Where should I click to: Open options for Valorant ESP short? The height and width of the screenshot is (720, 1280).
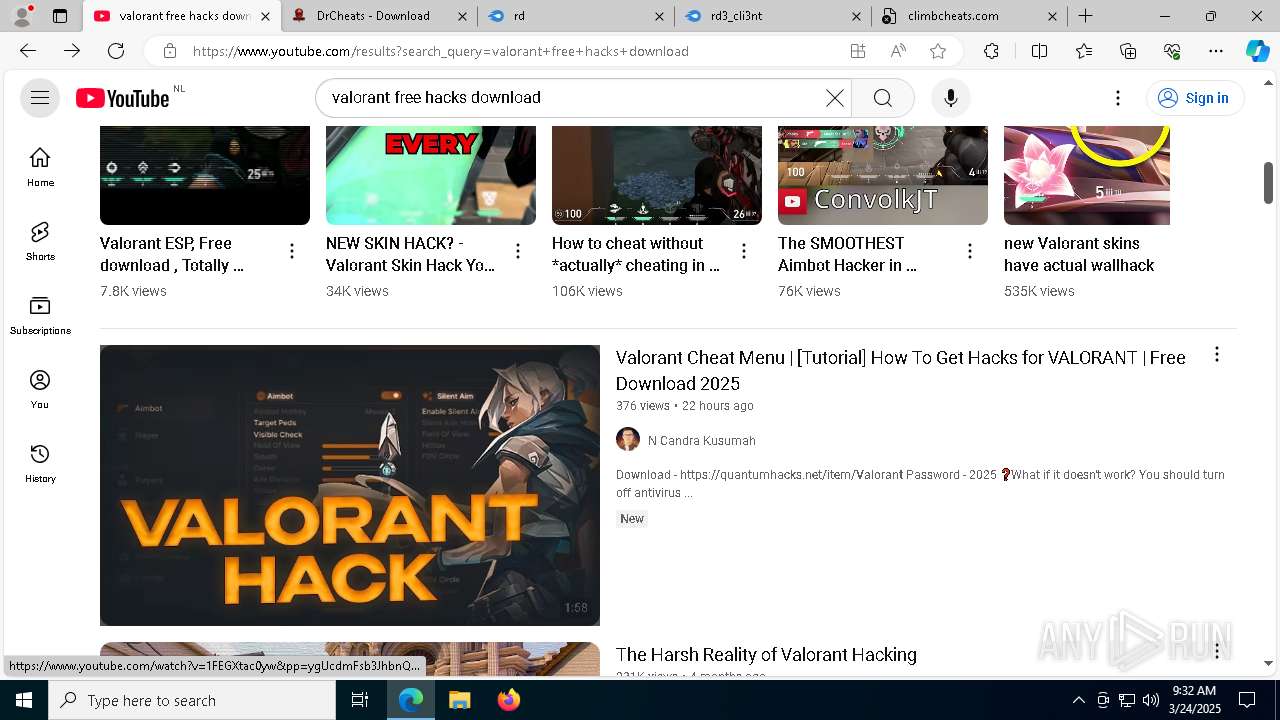(292, 251)
